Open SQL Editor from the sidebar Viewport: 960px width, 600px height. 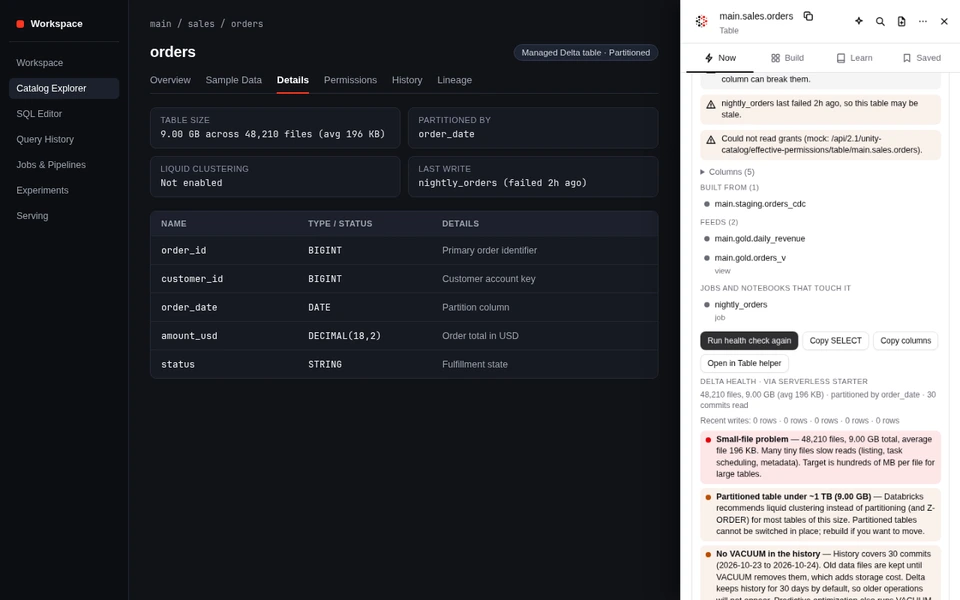(x=64, y=114)
